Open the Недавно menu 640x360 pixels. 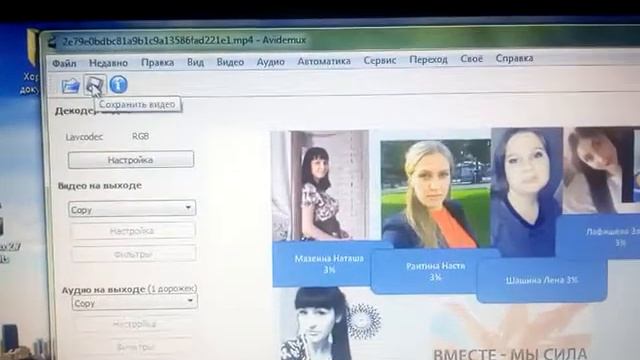click(108, 63)
